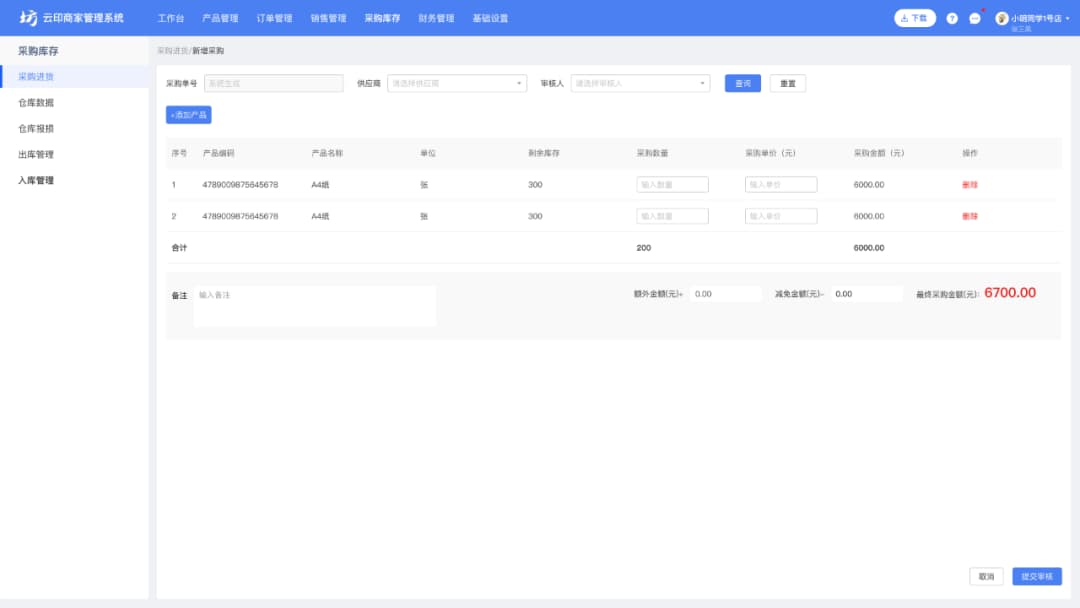Open 入库管理 in the sidebar
The height and width of the screenshot is (608, 1080).
[36, 181]
